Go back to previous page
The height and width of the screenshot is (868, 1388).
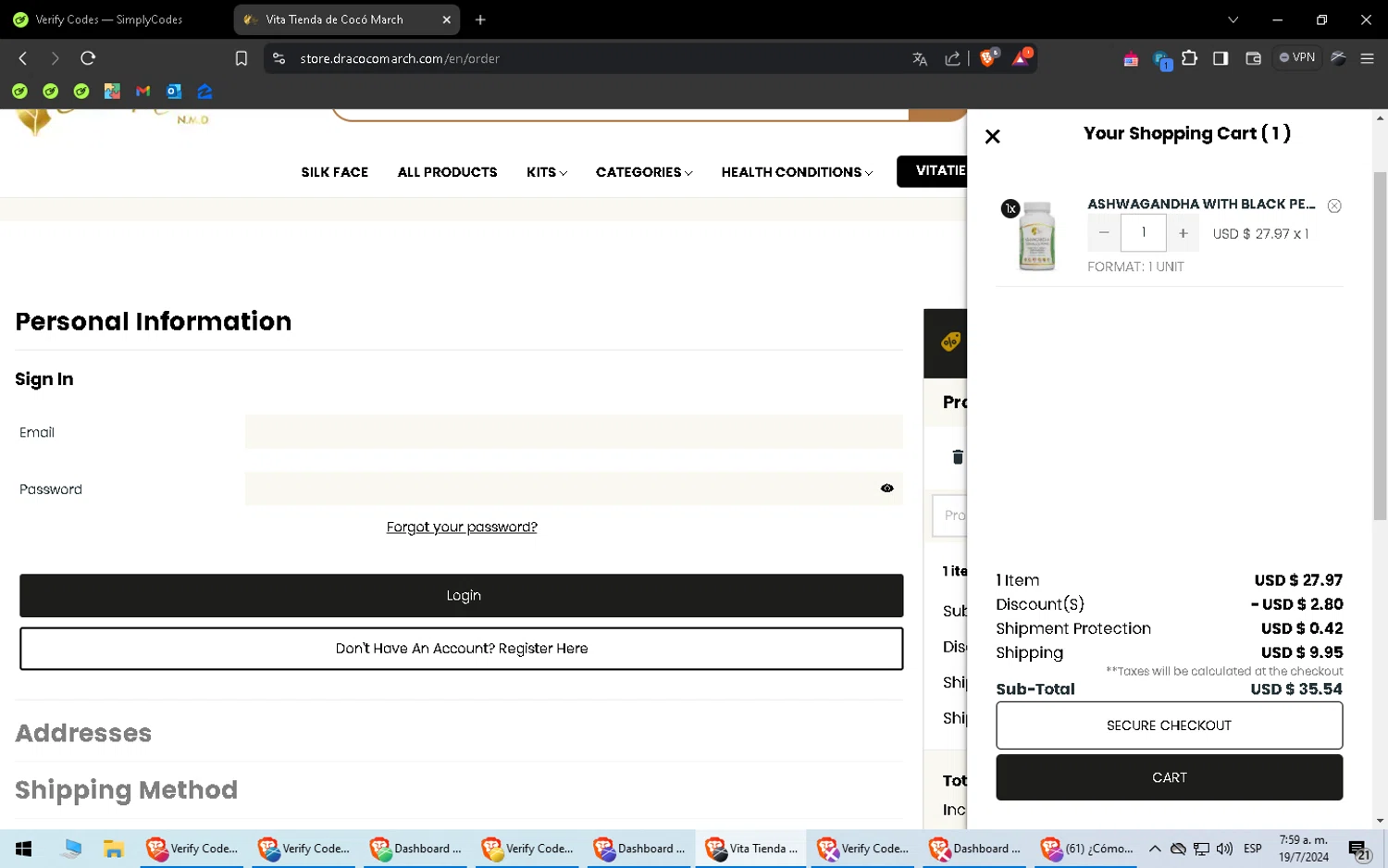23,58
